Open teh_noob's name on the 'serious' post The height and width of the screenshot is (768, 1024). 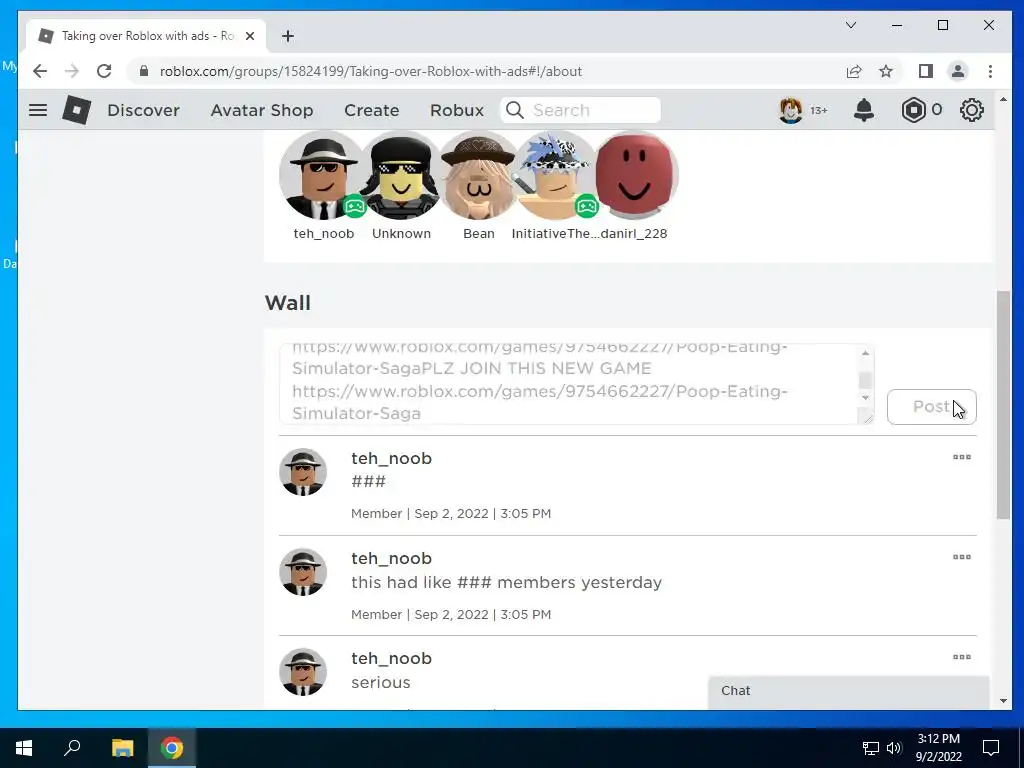(391, 658)
